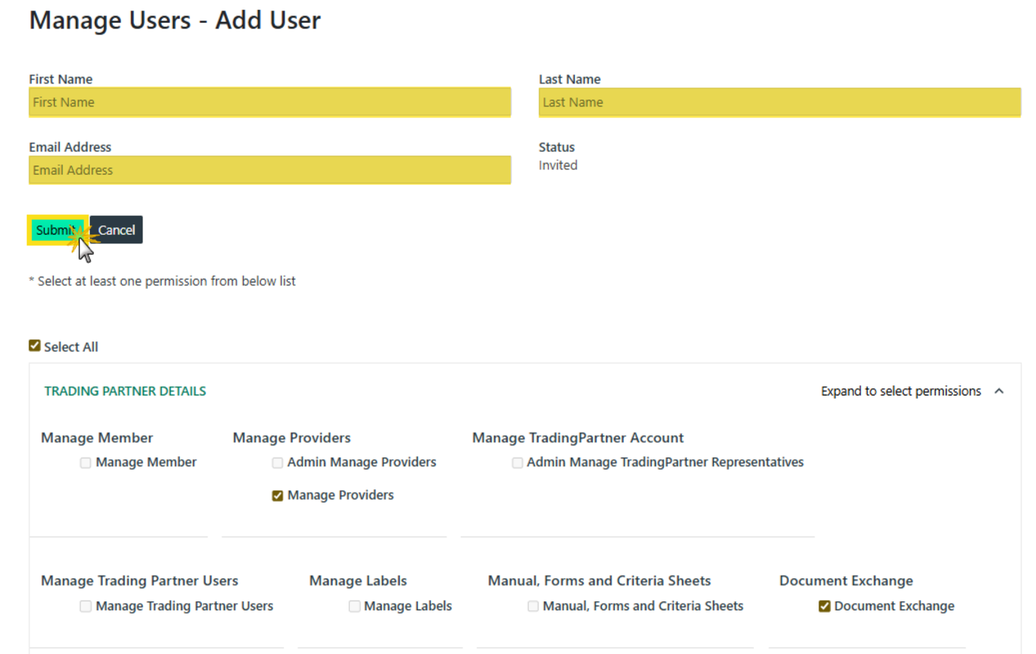Click the select at least one permission note
Viewport: 1036px width, 654px height.
pyautogui.click(x=162, y=281)
